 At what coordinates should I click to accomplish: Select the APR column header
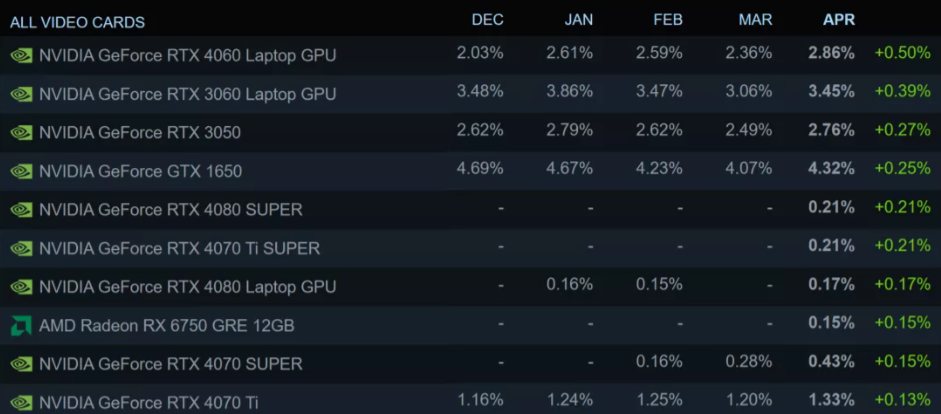pyautogui.click(x=838, y=20)
